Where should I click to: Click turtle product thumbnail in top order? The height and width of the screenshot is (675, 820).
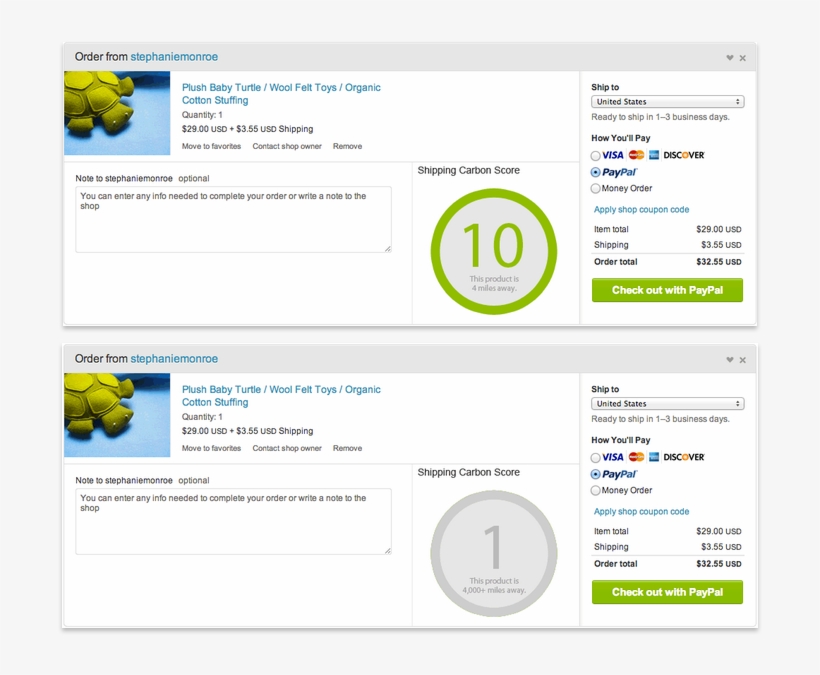pyautogui.click(x=117, y=113)
